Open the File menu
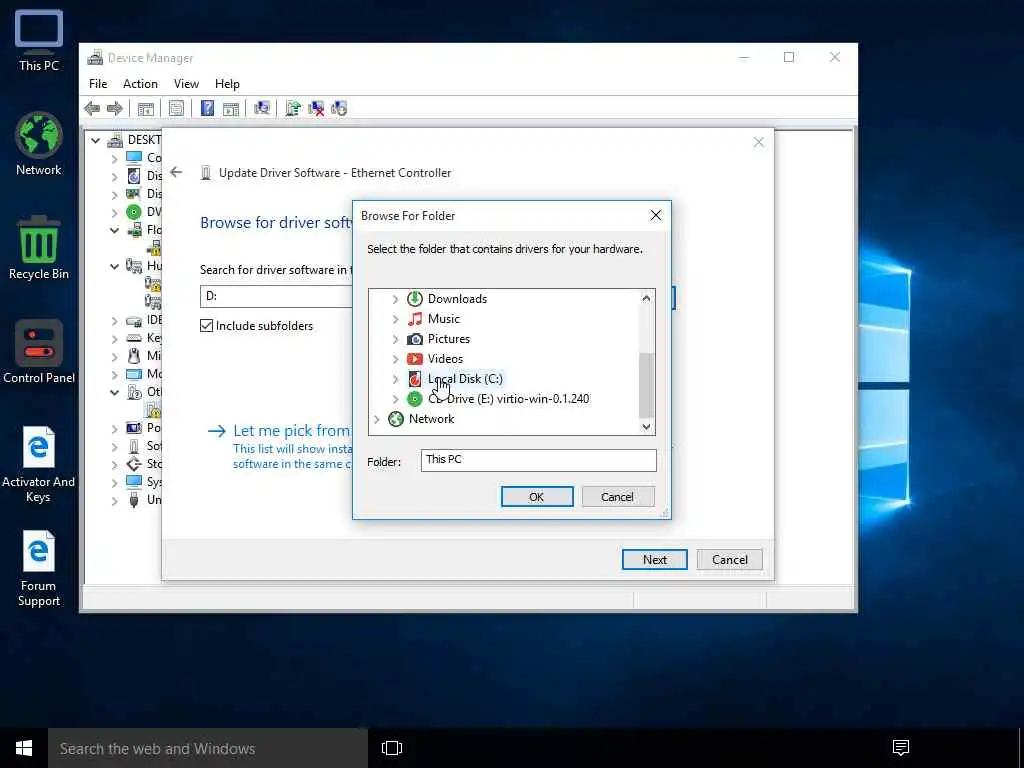The image size is (1024, 768). click(98, 84)
